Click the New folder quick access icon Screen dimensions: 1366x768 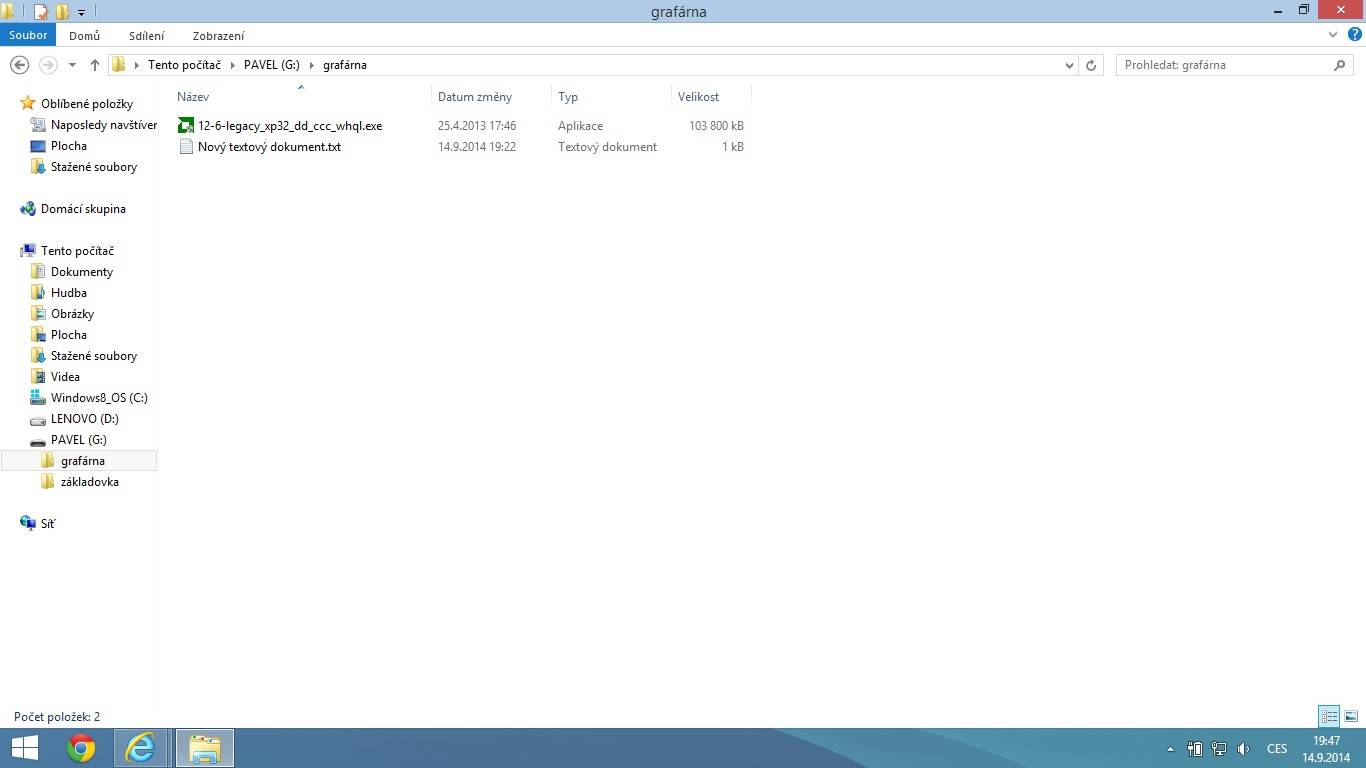[62, 12]
